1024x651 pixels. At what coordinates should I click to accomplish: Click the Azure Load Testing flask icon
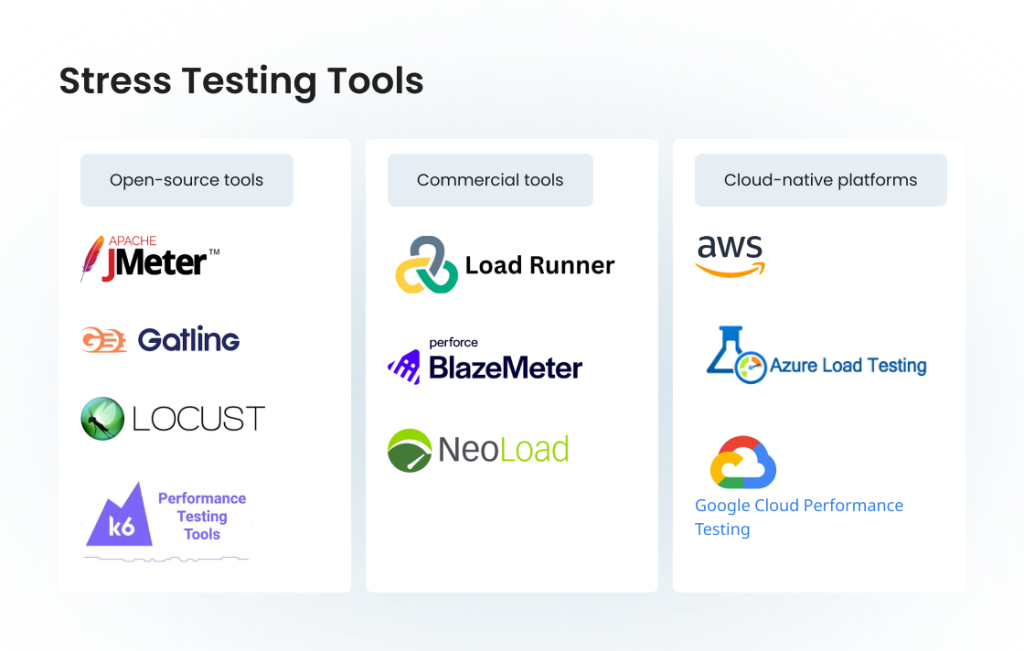coord(735,355)
